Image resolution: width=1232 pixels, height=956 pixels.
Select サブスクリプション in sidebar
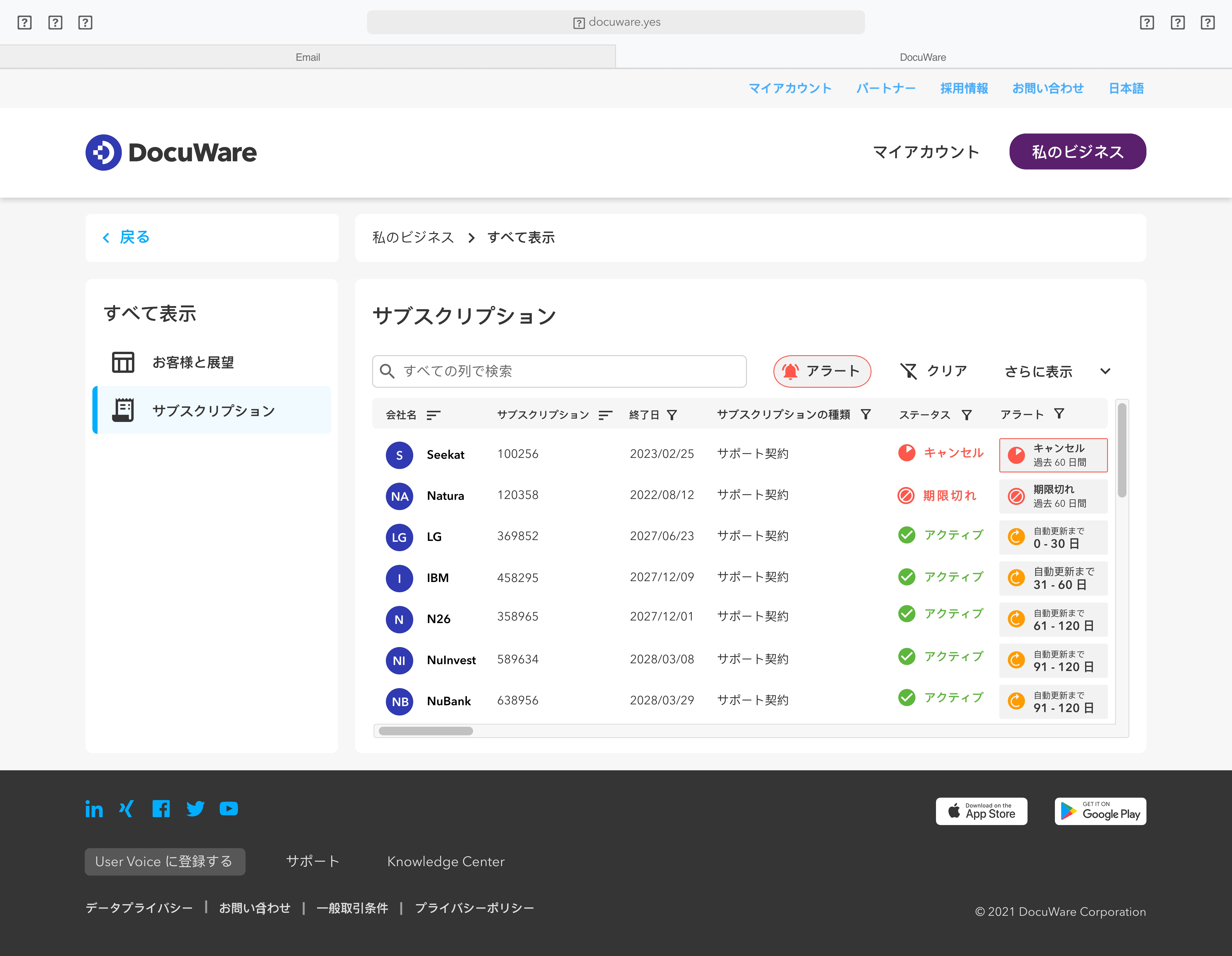click(212, 410)
